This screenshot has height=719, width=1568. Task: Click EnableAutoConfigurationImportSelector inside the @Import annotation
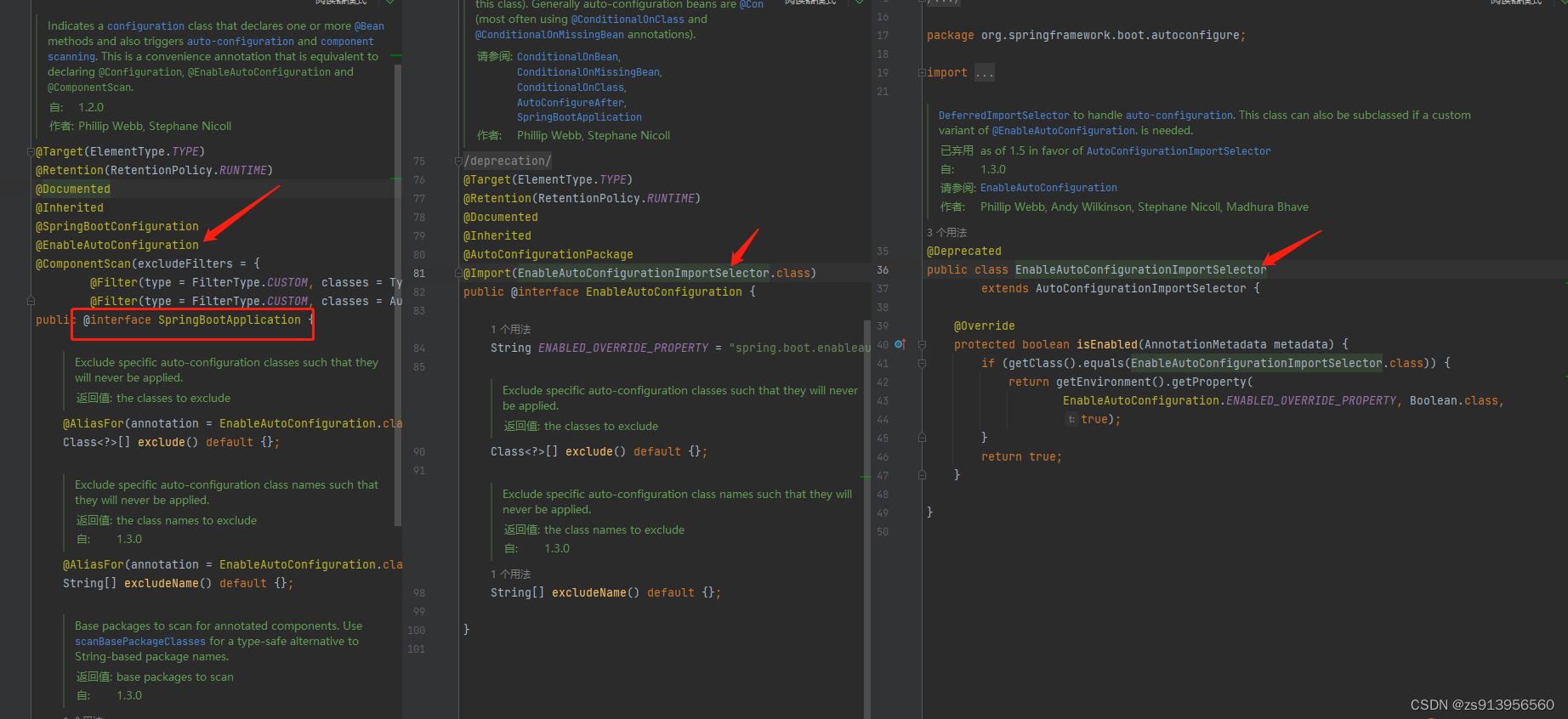(x=644, y=274)
